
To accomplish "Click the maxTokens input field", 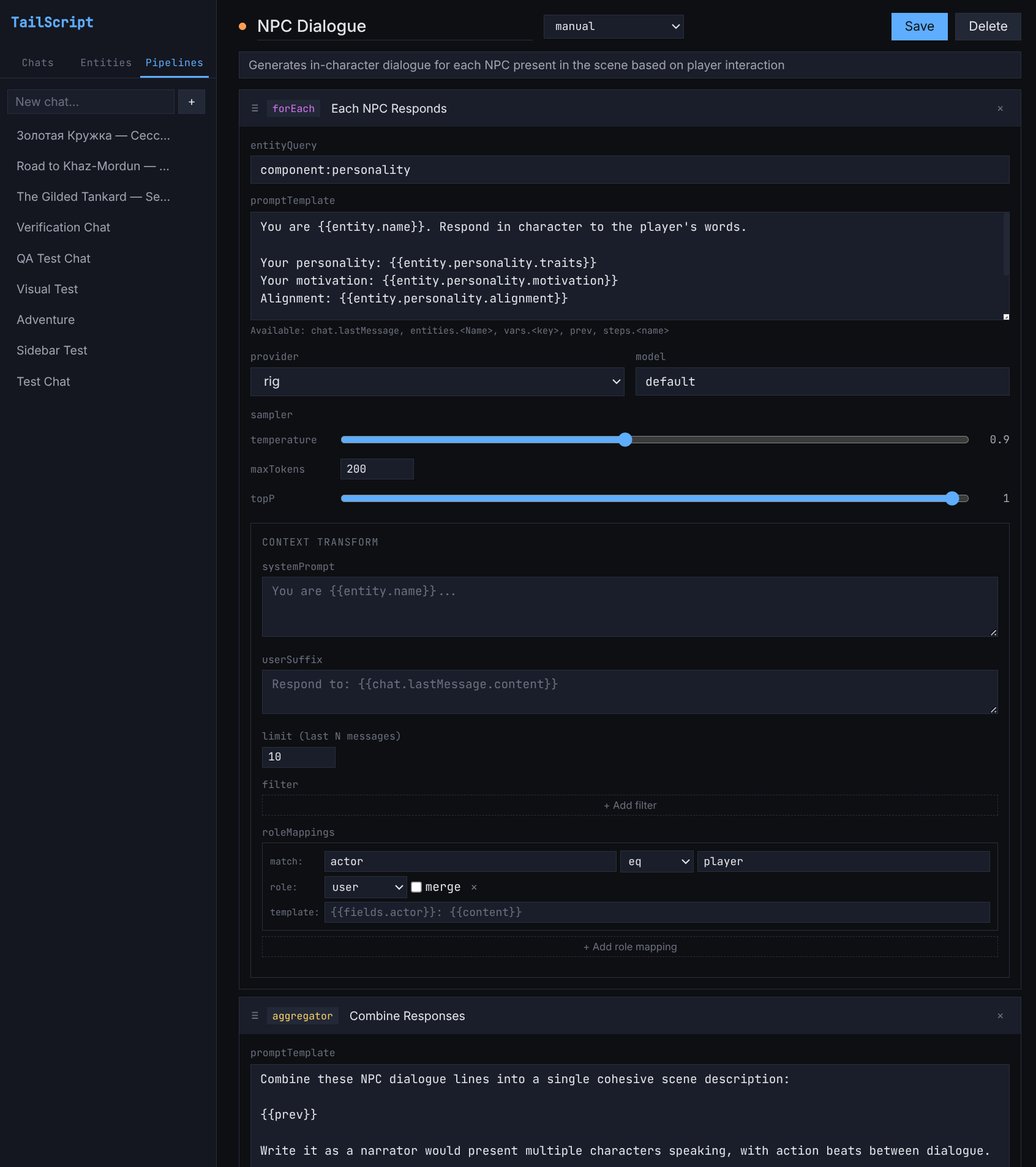I will point(377,469).
